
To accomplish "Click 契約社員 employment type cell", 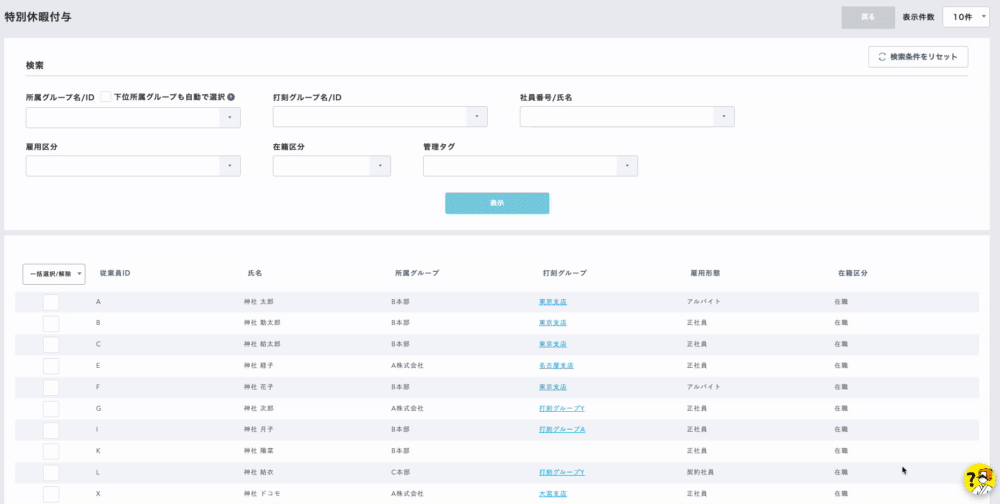I will (700, 473).
